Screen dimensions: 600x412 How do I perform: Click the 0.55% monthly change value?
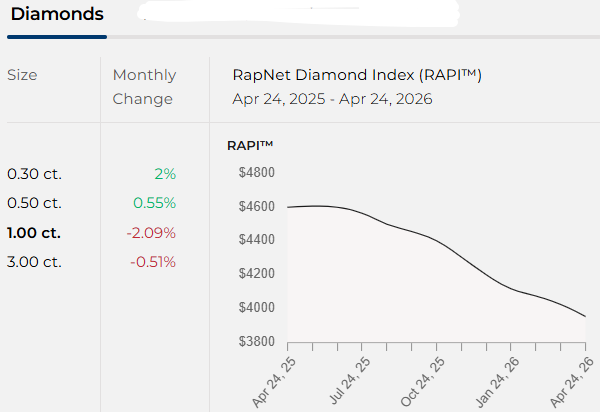coord(155,203)
